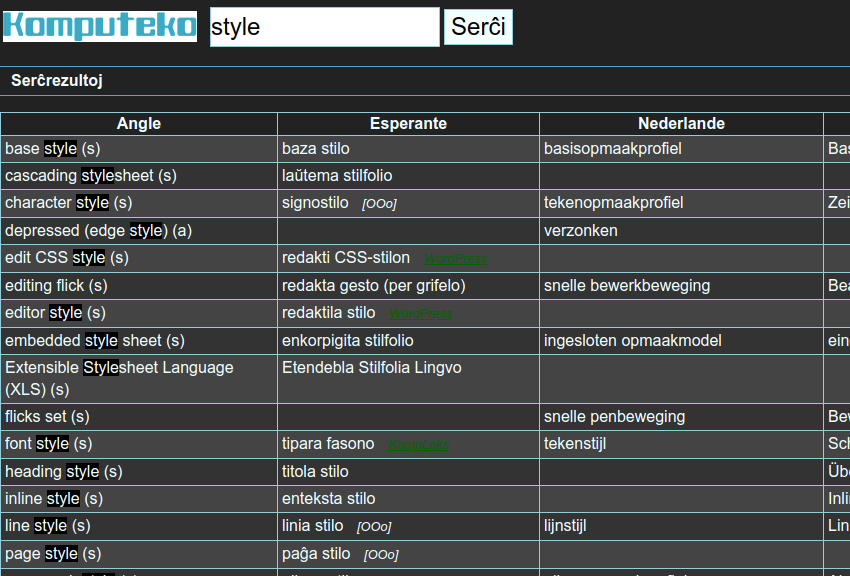Click the 'signostilo' translation

(x=315, y=203)
